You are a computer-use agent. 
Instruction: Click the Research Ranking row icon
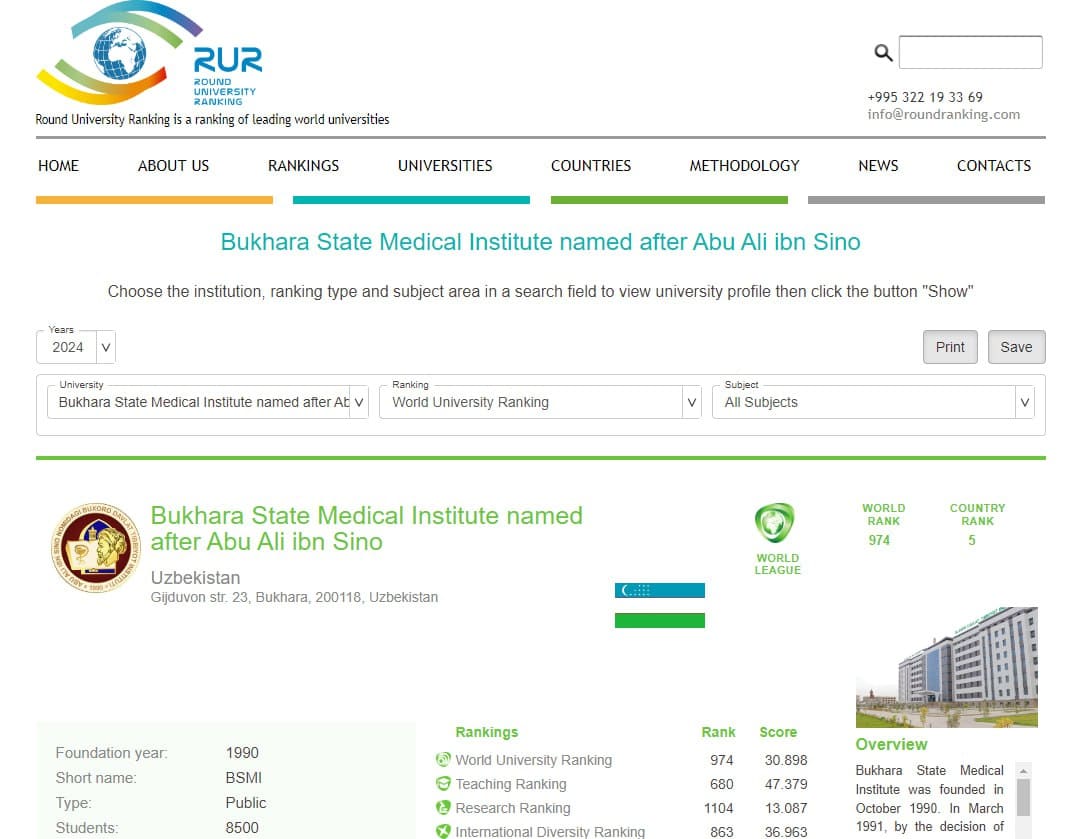click(443, 808)
